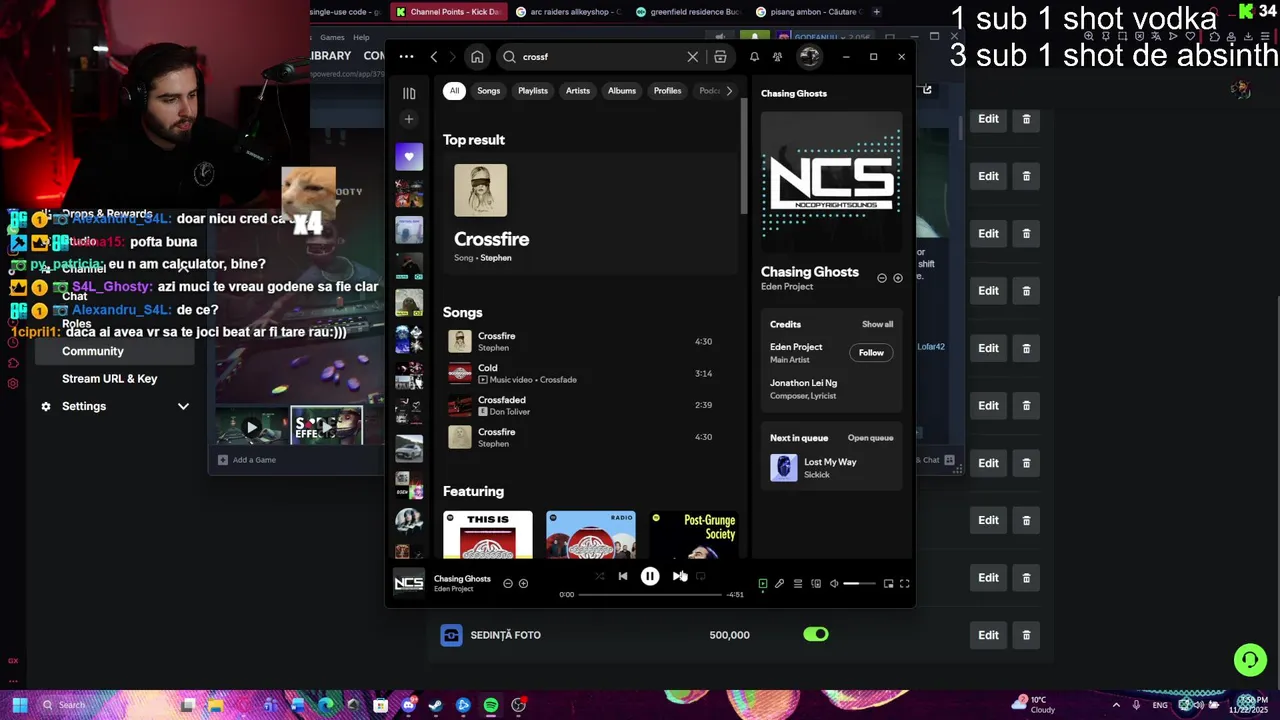Open the Windows Start menu

(19, 705)
